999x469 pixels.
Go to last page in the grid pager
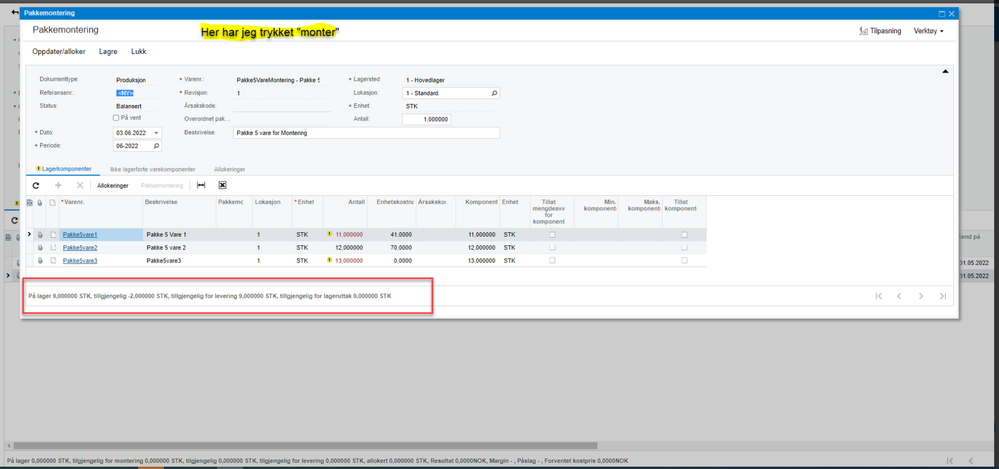[942, 296]
